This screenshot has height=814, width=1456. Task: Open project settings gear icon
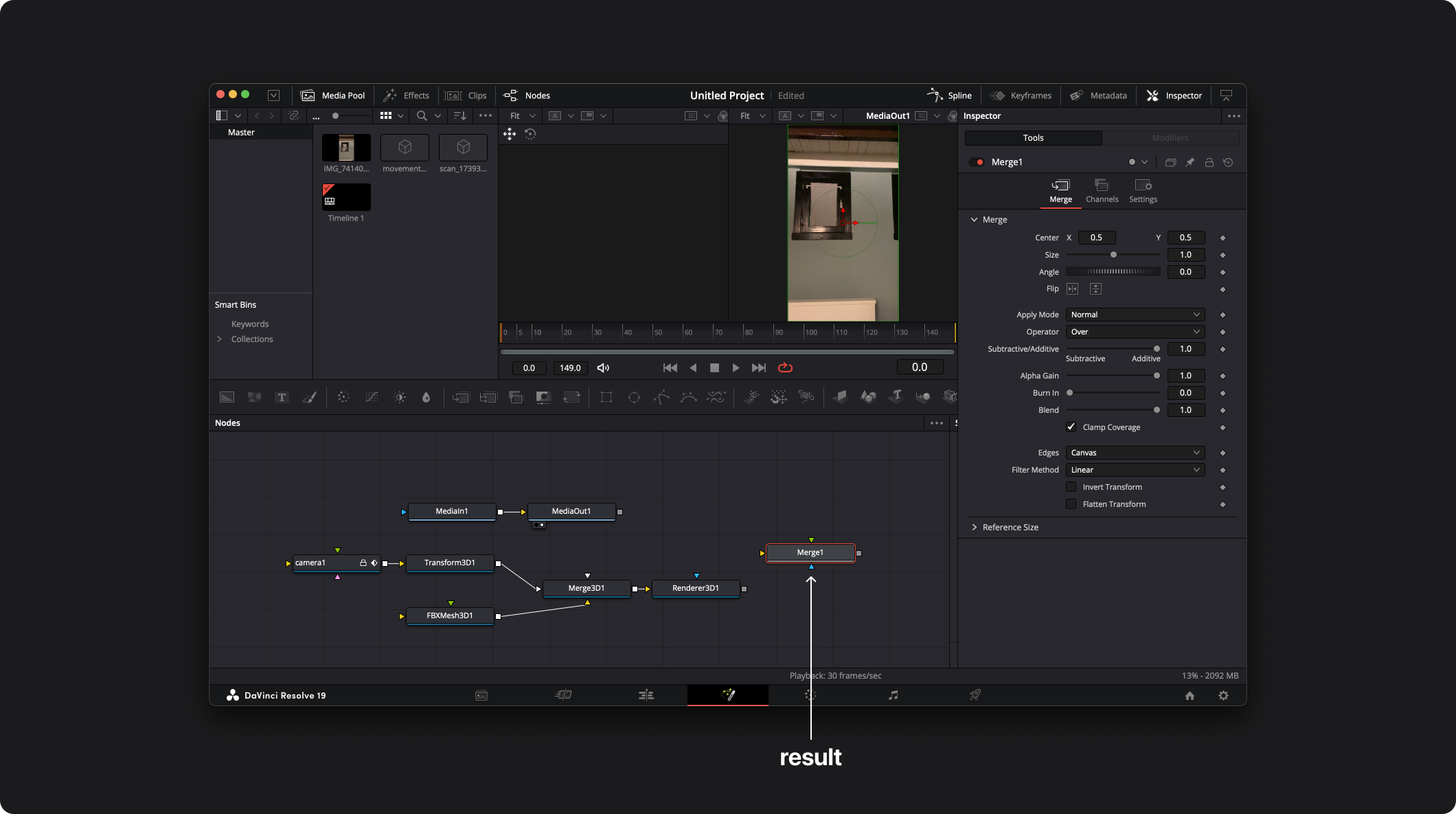(1223, 695)
